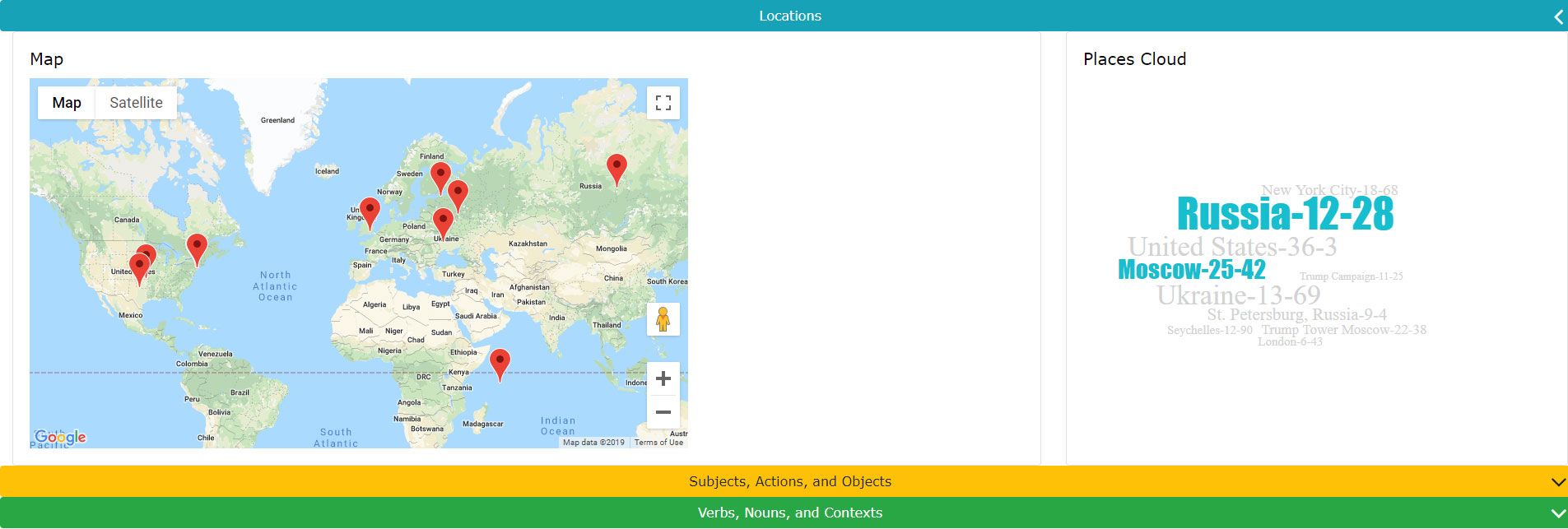Click the Street View pegman icon
The height and width of the screenshot is (529, 1568).
click(663, 319)
